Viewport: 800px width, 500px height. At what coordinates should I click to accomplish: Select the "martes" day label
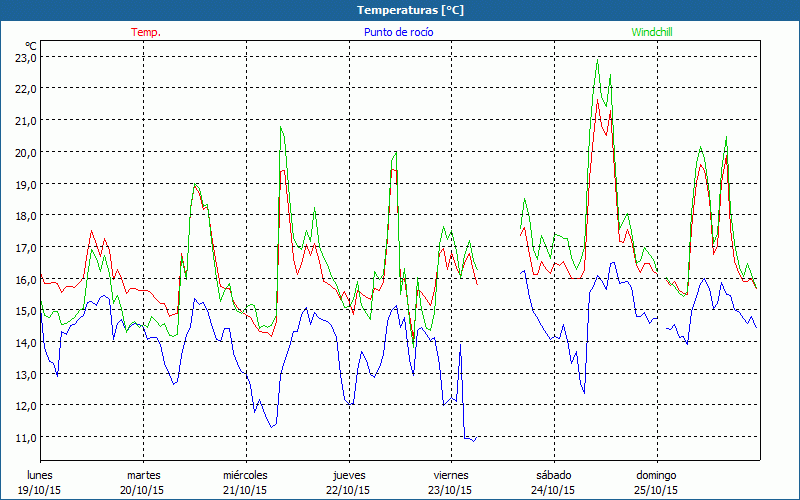(143, 475)
